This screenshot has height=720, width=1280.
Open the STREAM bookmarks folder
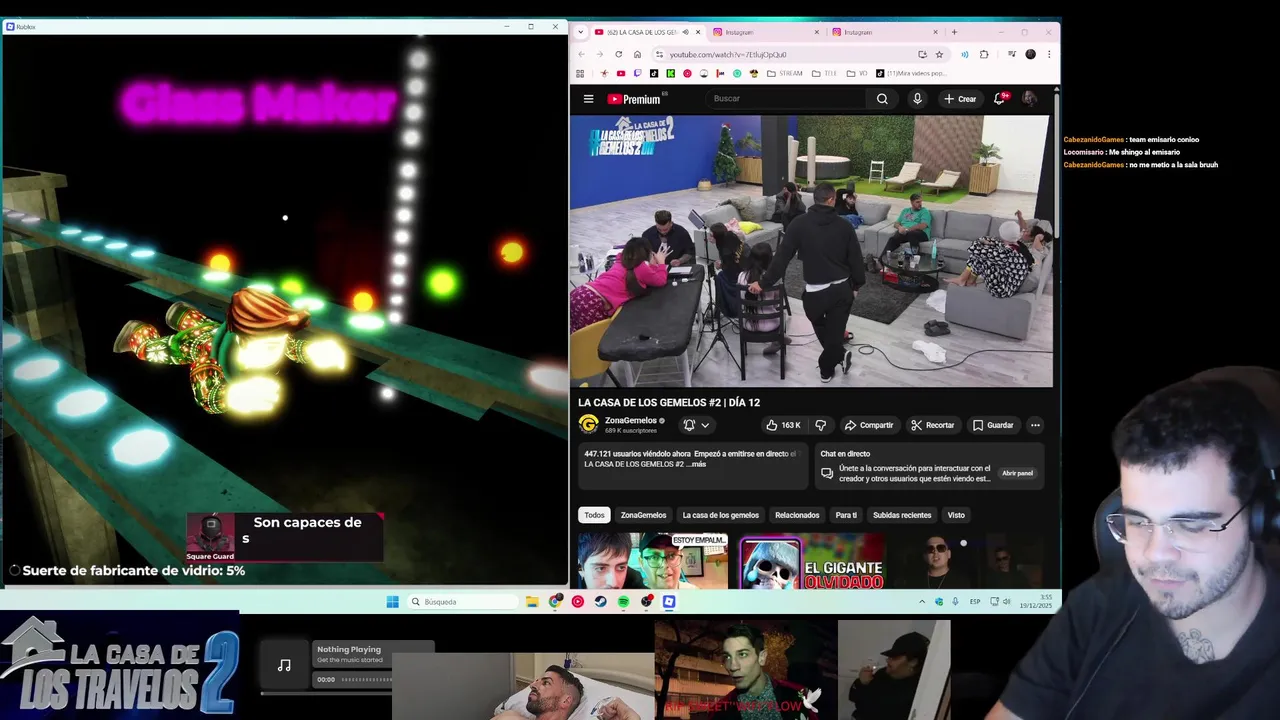(784, 73)
